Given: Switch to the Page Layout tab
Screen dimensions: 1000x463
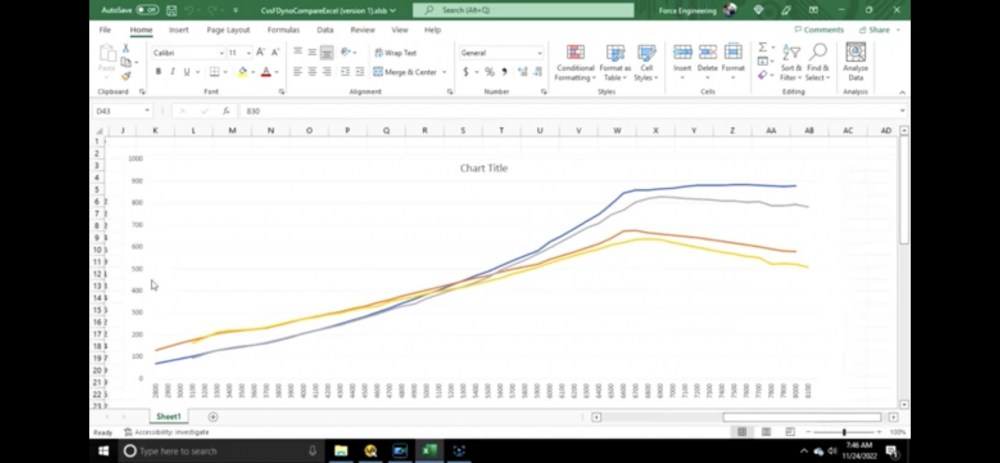Looking at the screenshot, I should point(228,30).
